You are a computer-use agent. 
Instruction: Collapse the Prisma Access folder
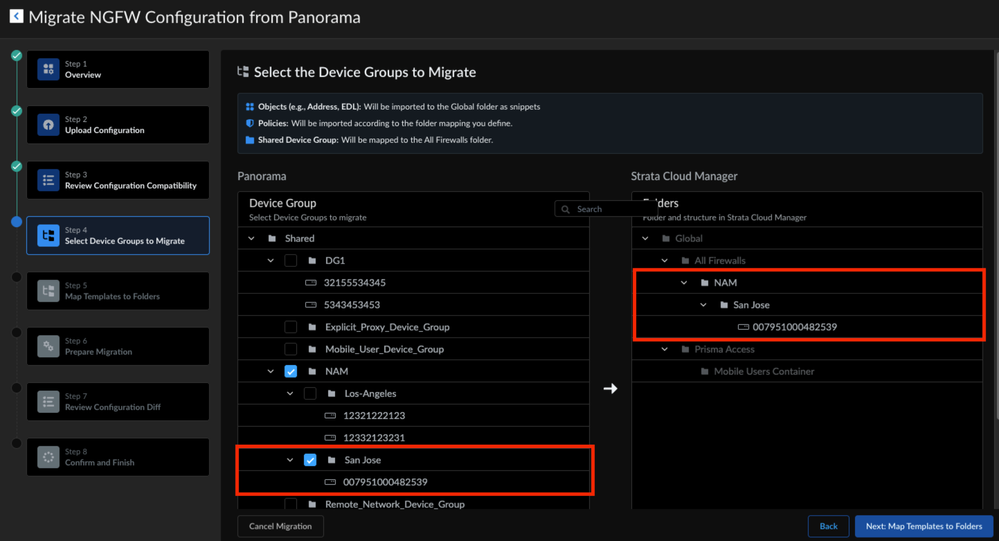point(665,349)
